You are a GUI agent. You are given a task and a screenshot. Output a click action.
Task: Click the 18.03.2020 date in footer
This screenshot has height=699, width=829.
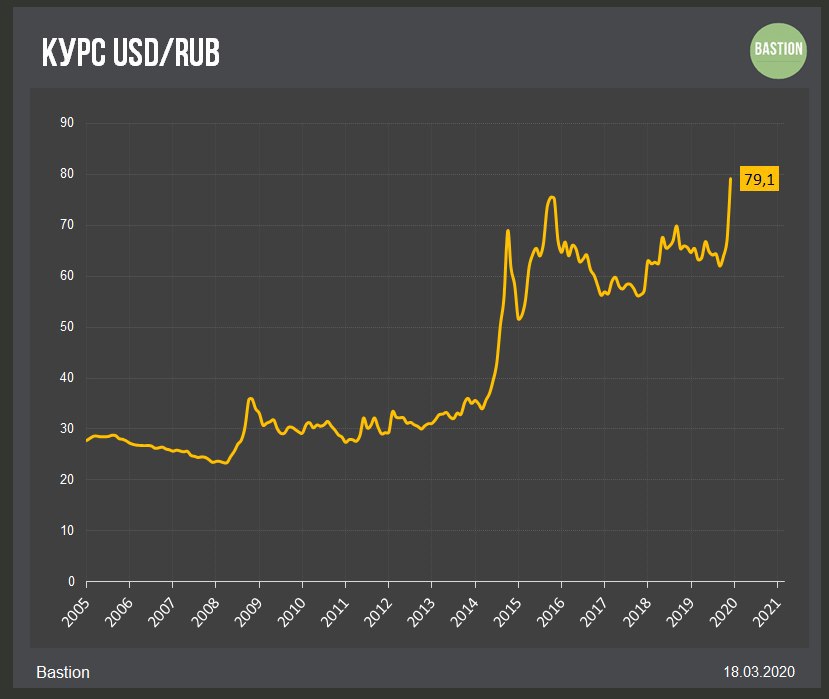point(757,671)
